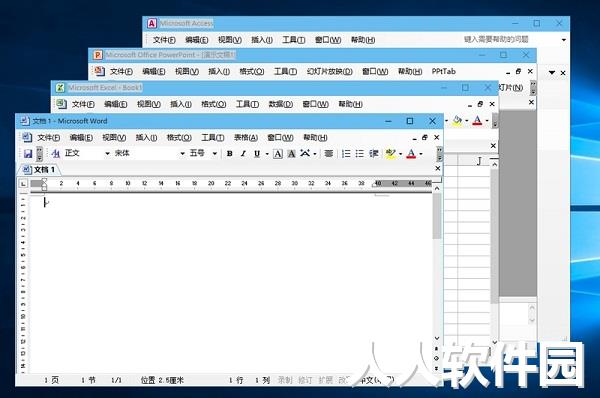Open 文件(F) menu in Word
Image resolution: width=600 pixels, height=398 pixels.
(x=49, y=137)
